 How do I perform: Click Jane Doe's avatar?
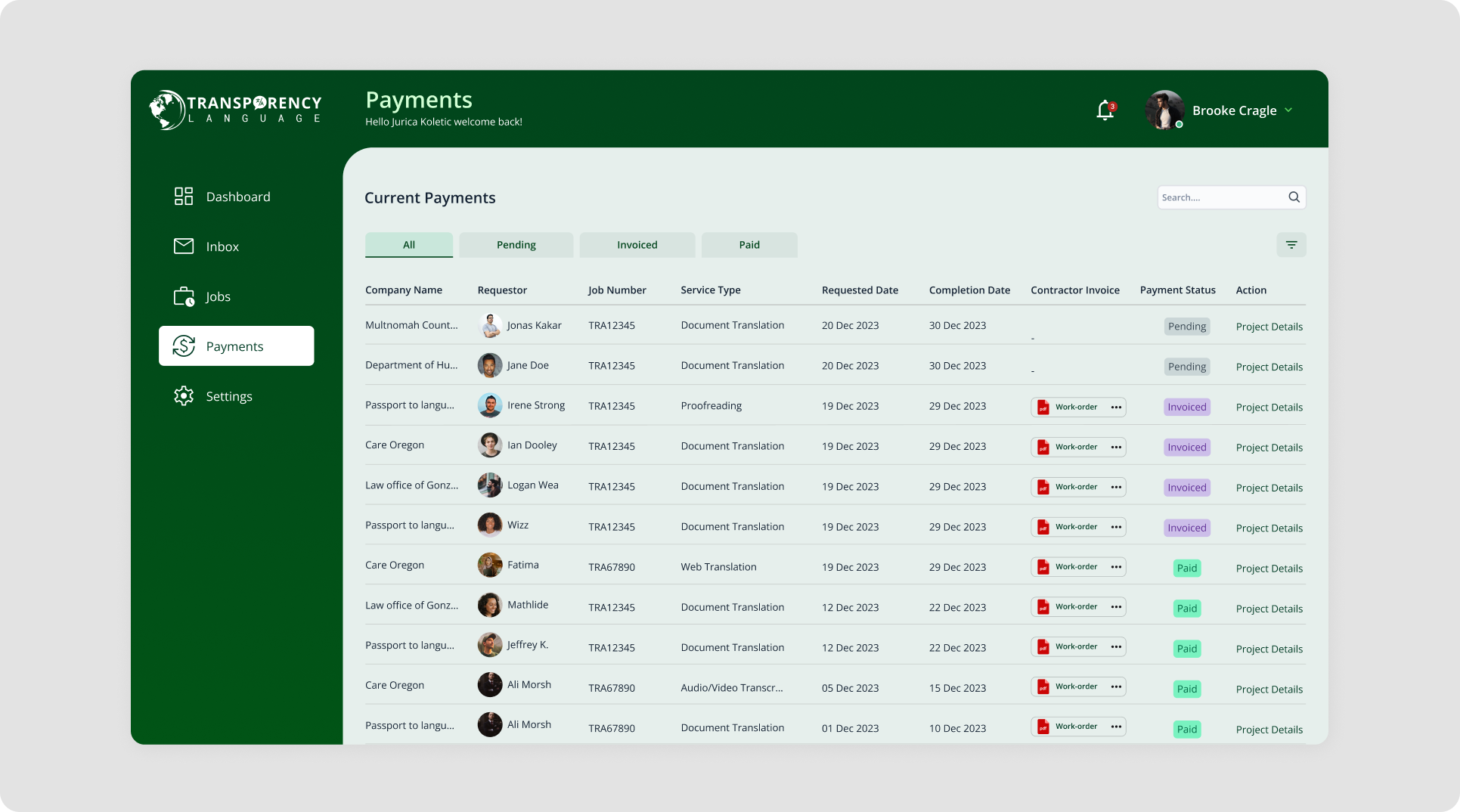(x=490, y=366)
